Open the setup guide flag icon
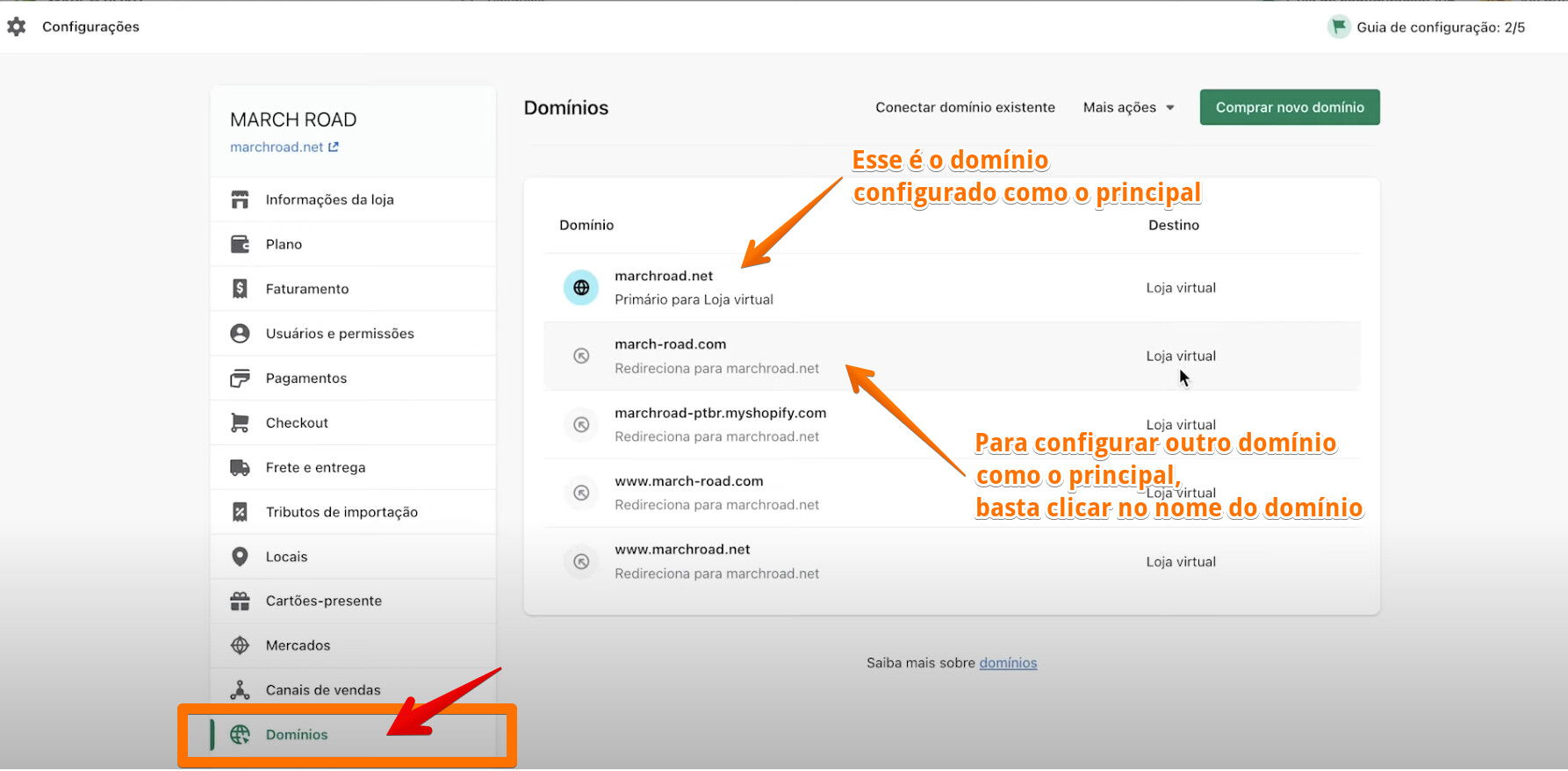The width and height of the screenshot is (1568, 771). coord(1339,27)
